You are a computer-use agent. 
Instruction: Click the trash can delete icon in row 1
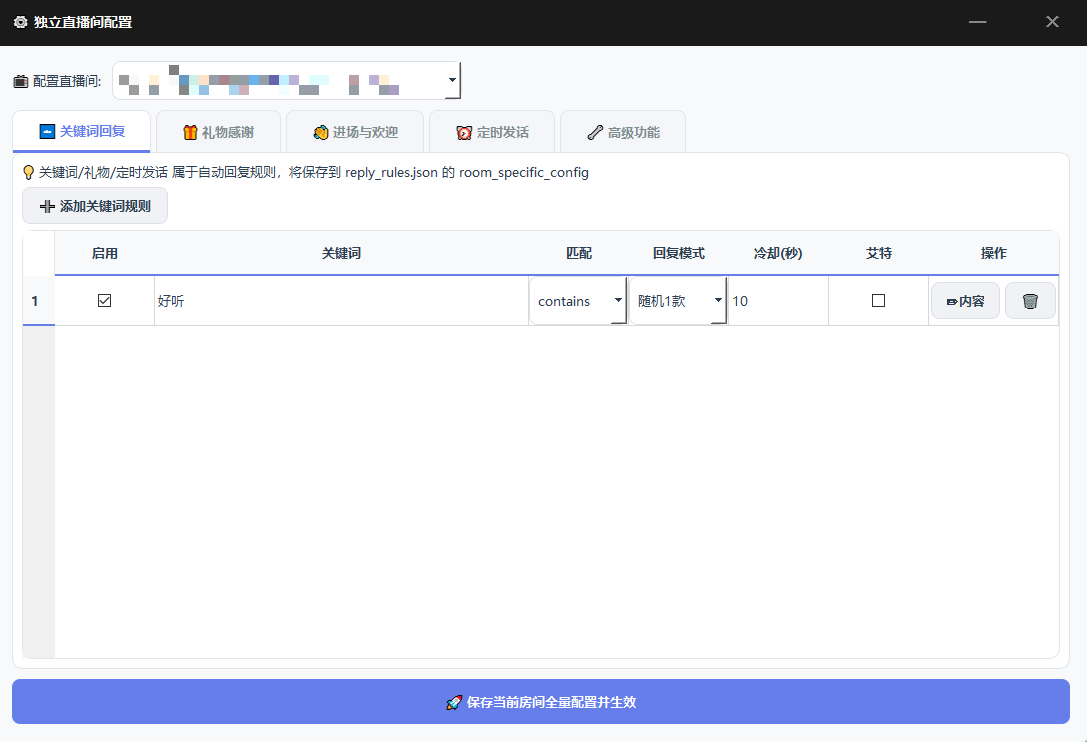point(1030,301)
